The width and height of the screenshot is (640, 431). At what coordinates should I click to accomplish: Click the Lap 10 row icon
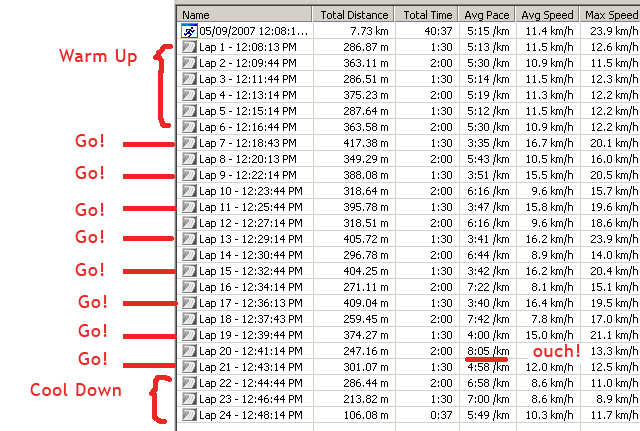[189, 191]
